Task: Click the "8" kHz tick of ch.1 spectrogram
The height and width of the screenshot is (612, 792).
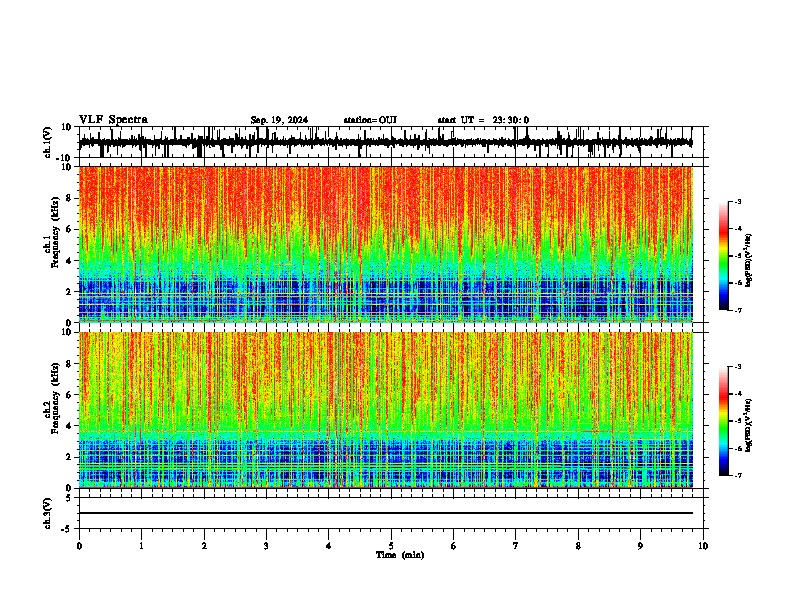Action: pos(70,198)
